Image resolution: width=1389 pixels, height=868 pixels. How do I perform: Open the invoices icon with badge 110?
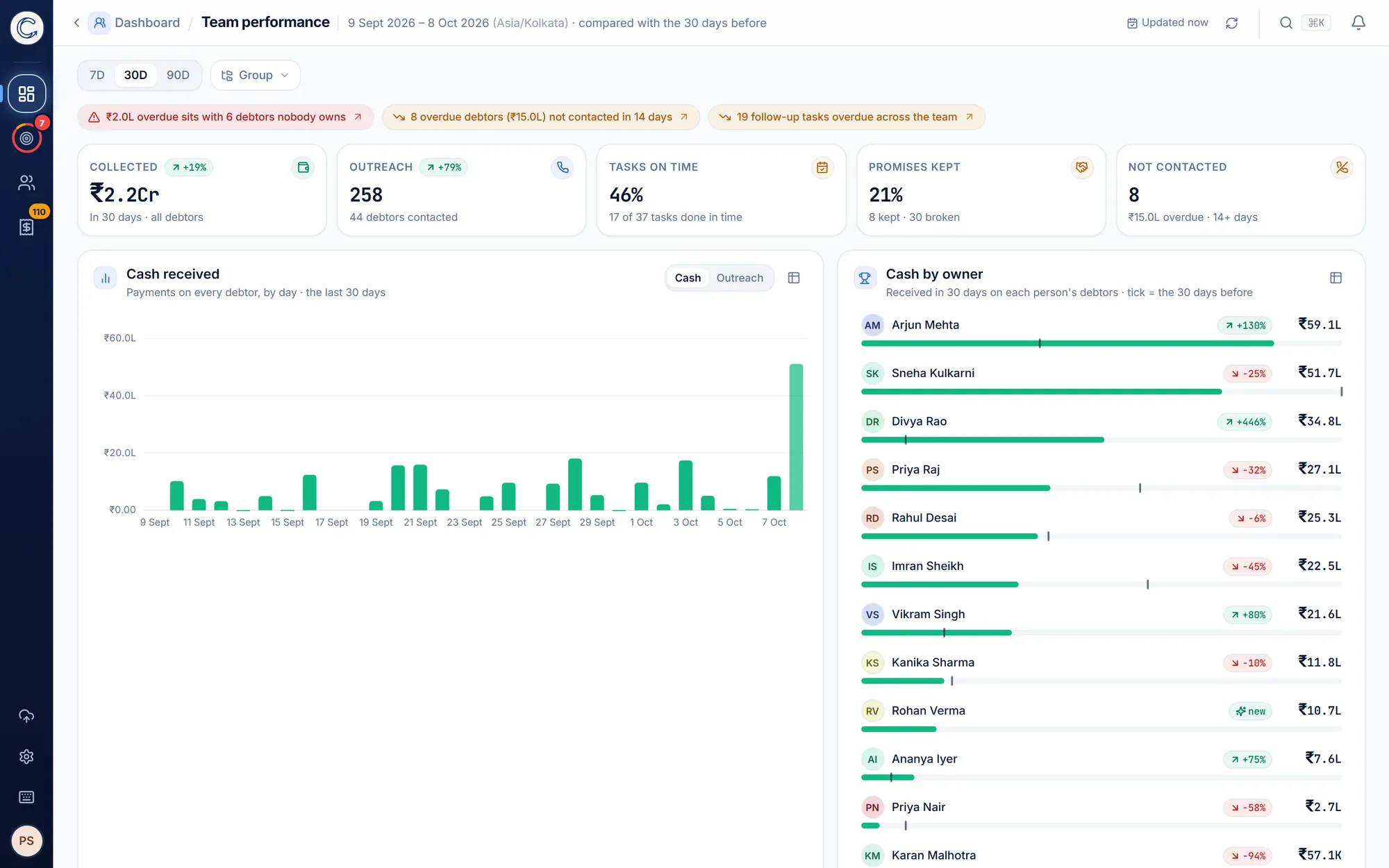(x=26, y=226)
